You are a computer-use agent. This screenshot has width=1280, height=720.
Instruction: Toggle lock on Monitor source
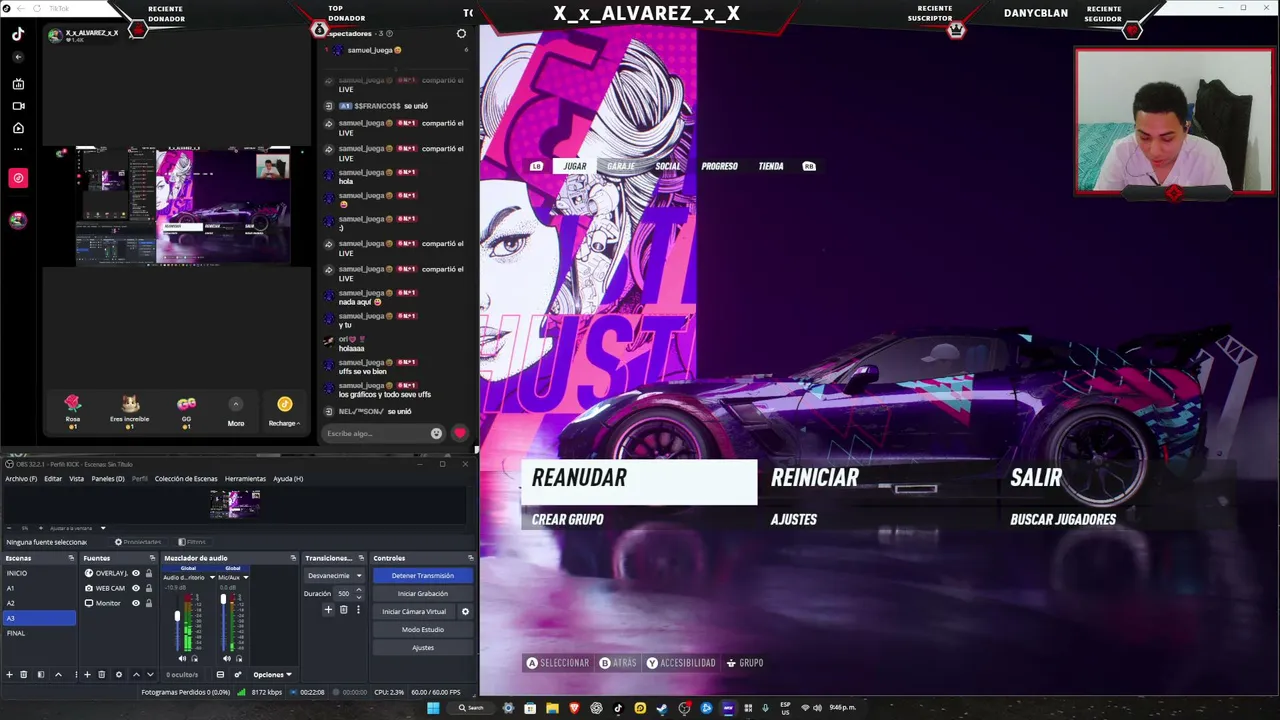click(x=149, y=603)
